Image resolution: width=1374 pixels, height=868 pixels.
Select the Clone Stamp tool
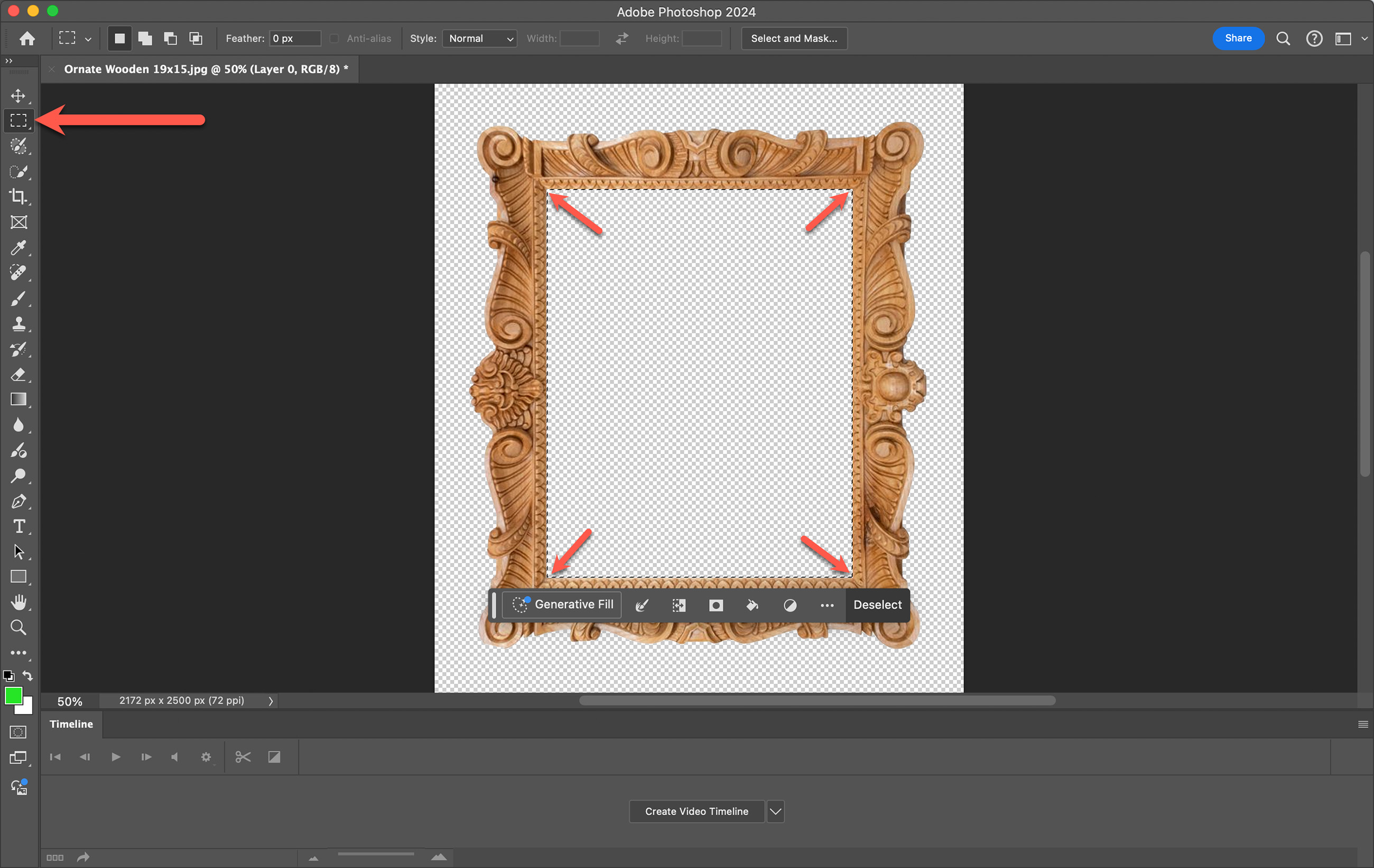click(18, 323)
